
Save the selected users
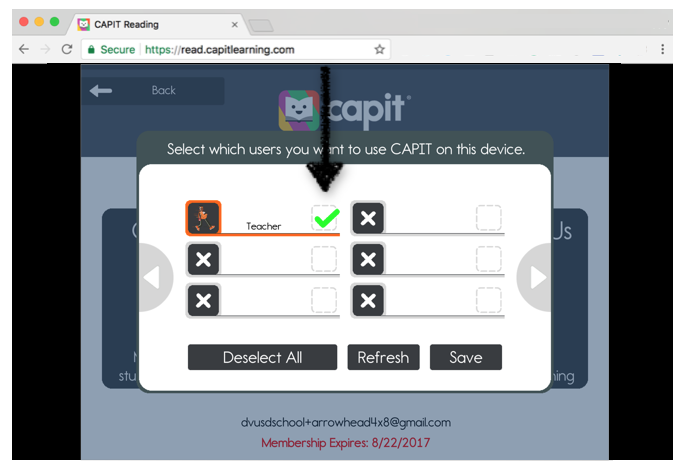coord(466,357)
